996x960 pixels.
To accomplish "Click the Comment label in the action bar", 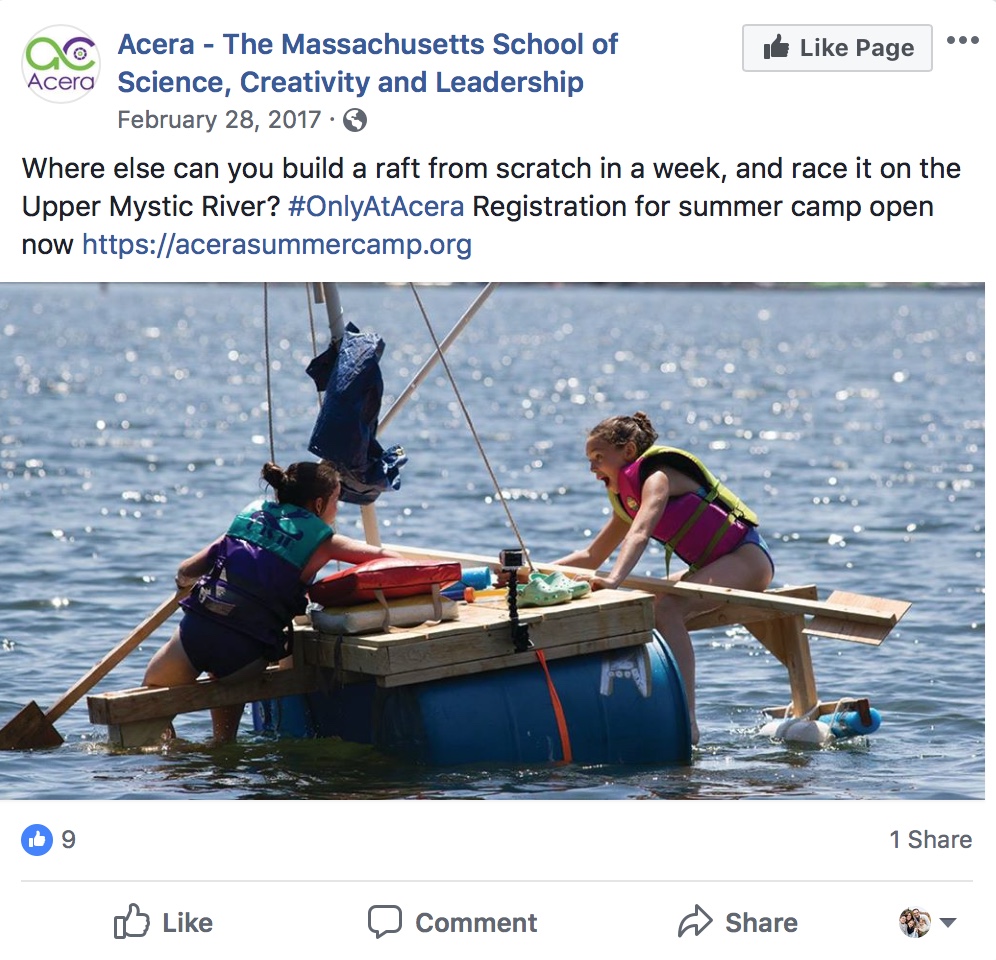I will [476, 922].
